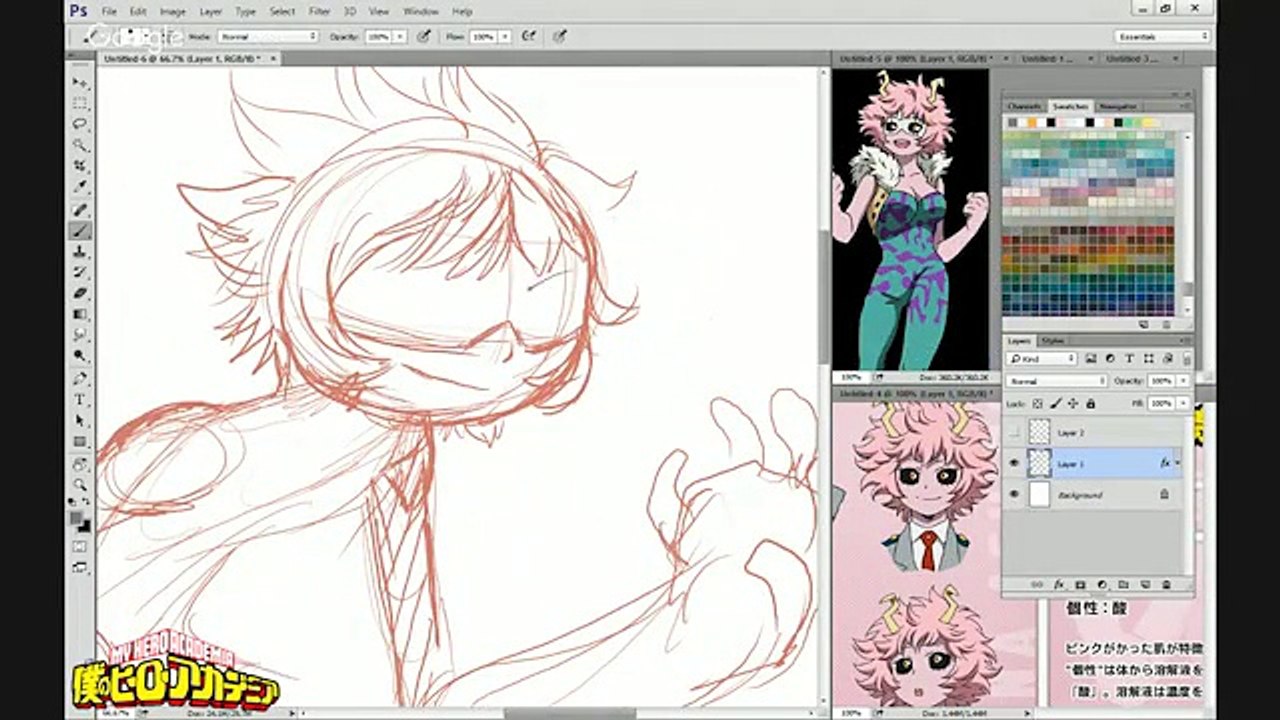Select the Gradient tool

[x=80, y=314]
